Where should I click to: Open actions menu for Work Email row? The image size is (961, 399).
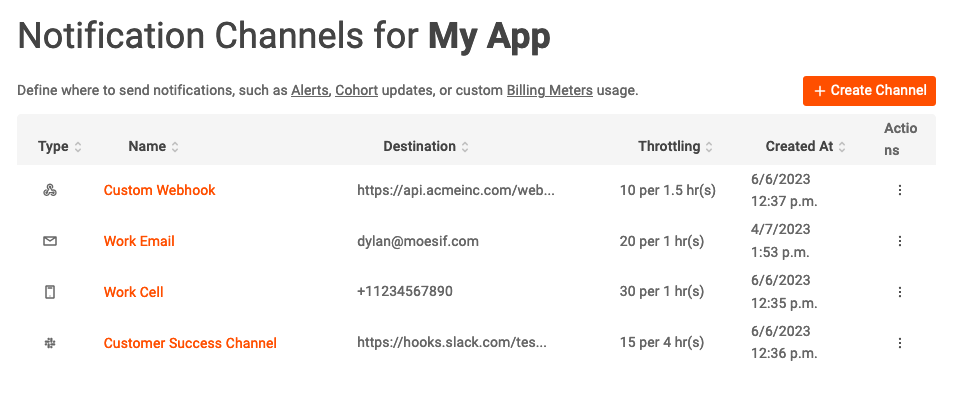click(900, 241)
